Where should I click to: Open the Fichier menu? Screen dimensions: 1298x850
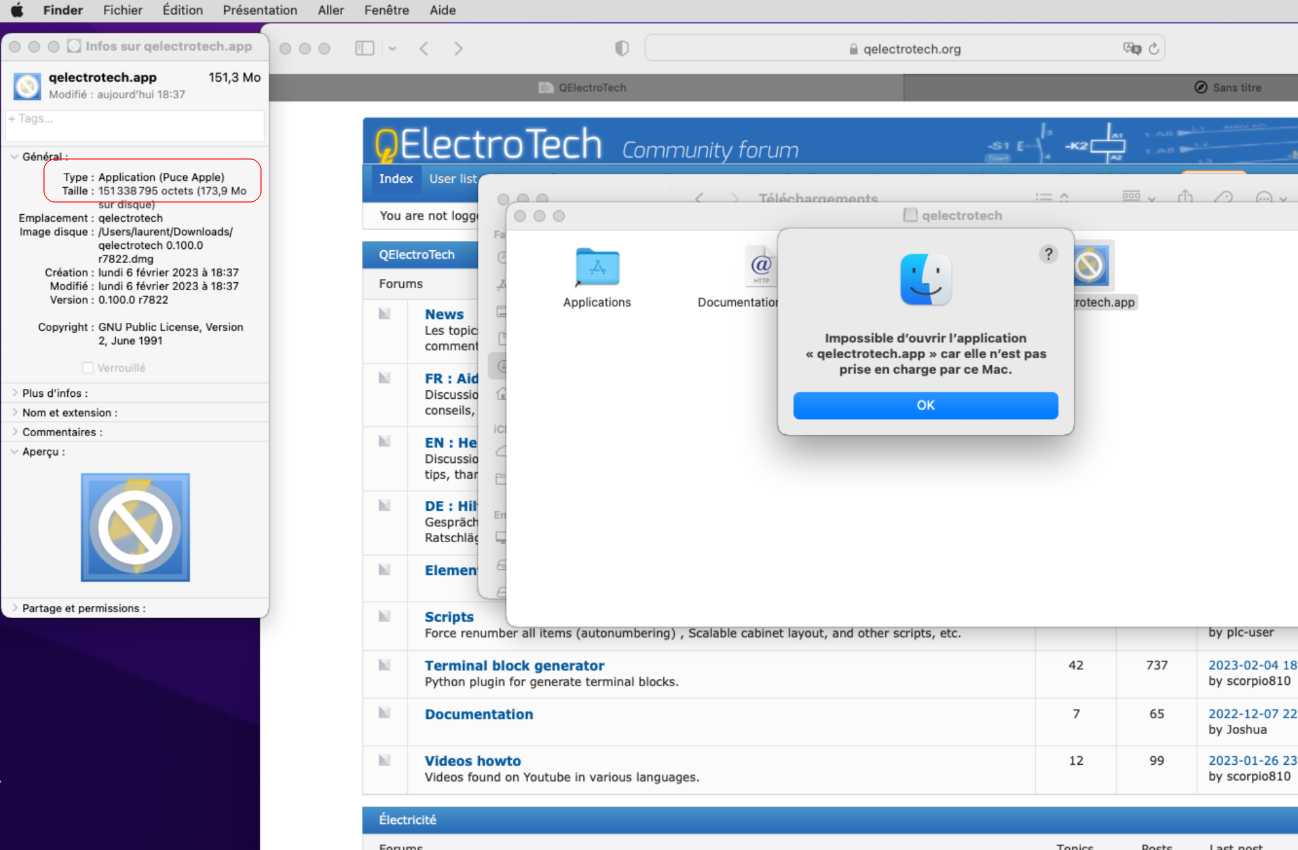point(123,10)
